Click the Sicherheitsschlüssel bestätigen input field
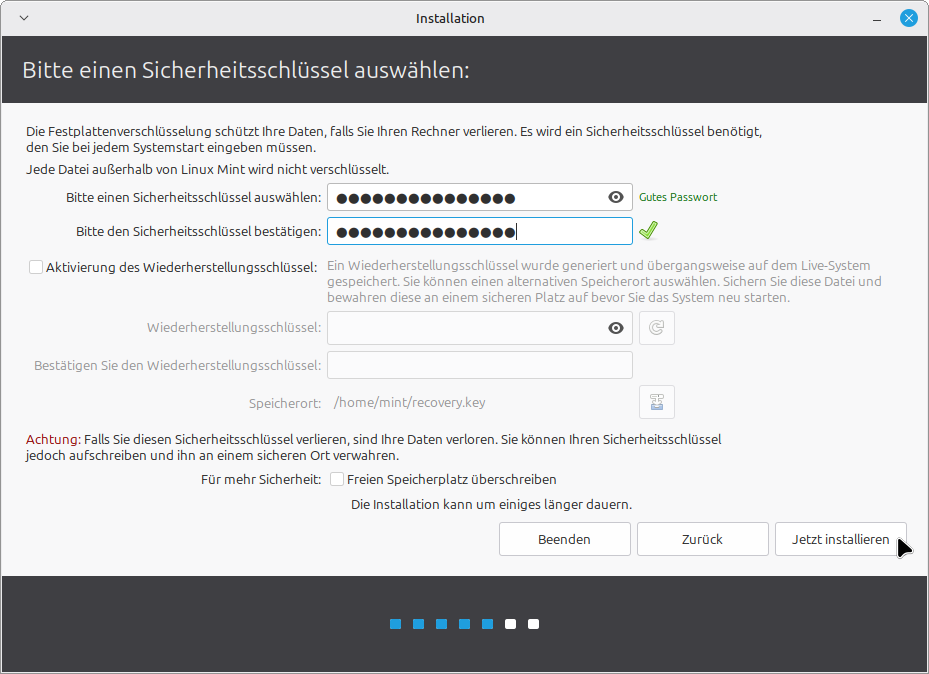 [479, 231]
